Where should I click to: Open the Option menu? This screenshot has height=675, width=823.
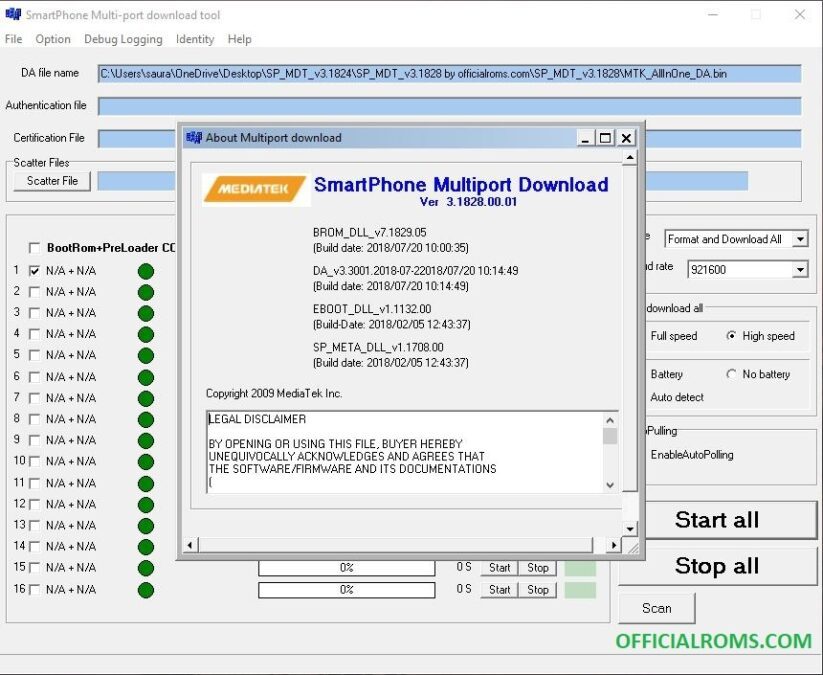[x=53, y=39]
